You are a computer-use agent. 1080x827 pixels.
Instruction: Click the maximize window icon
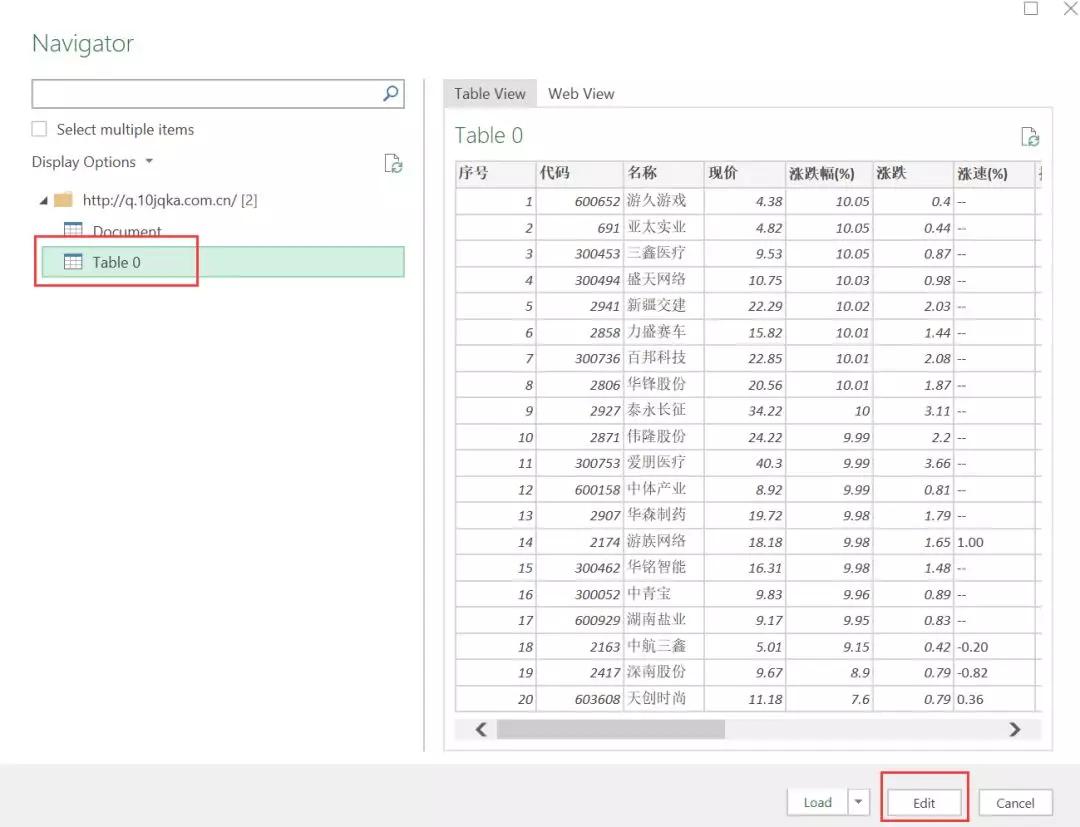pos(1031,9)
